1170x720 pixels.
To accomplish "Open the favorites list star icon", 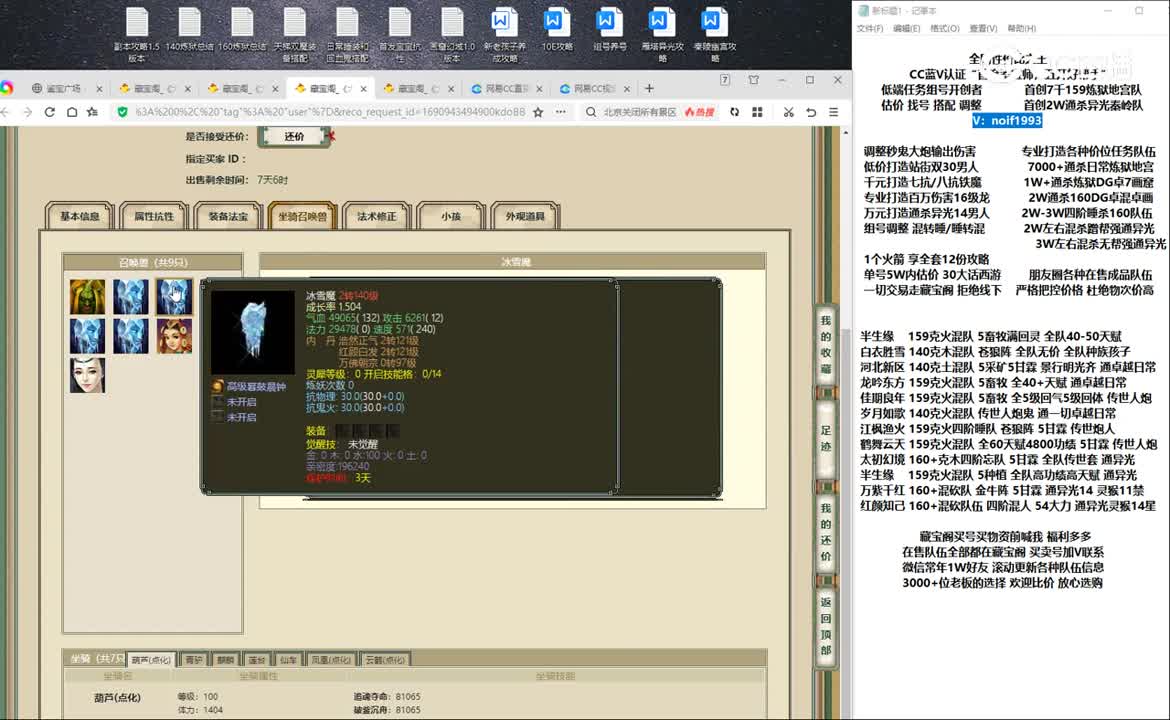I will [93, 112].
